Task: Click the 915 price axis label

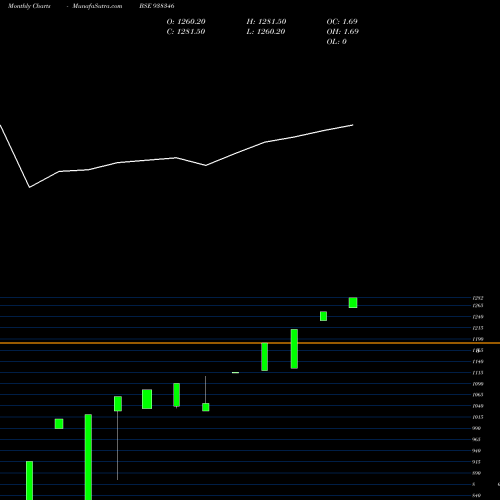Action: click(476, 462)
